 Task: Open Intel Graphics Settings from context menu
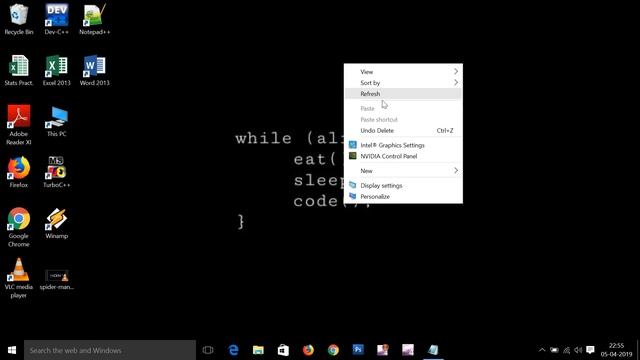(x=403, y=145)
